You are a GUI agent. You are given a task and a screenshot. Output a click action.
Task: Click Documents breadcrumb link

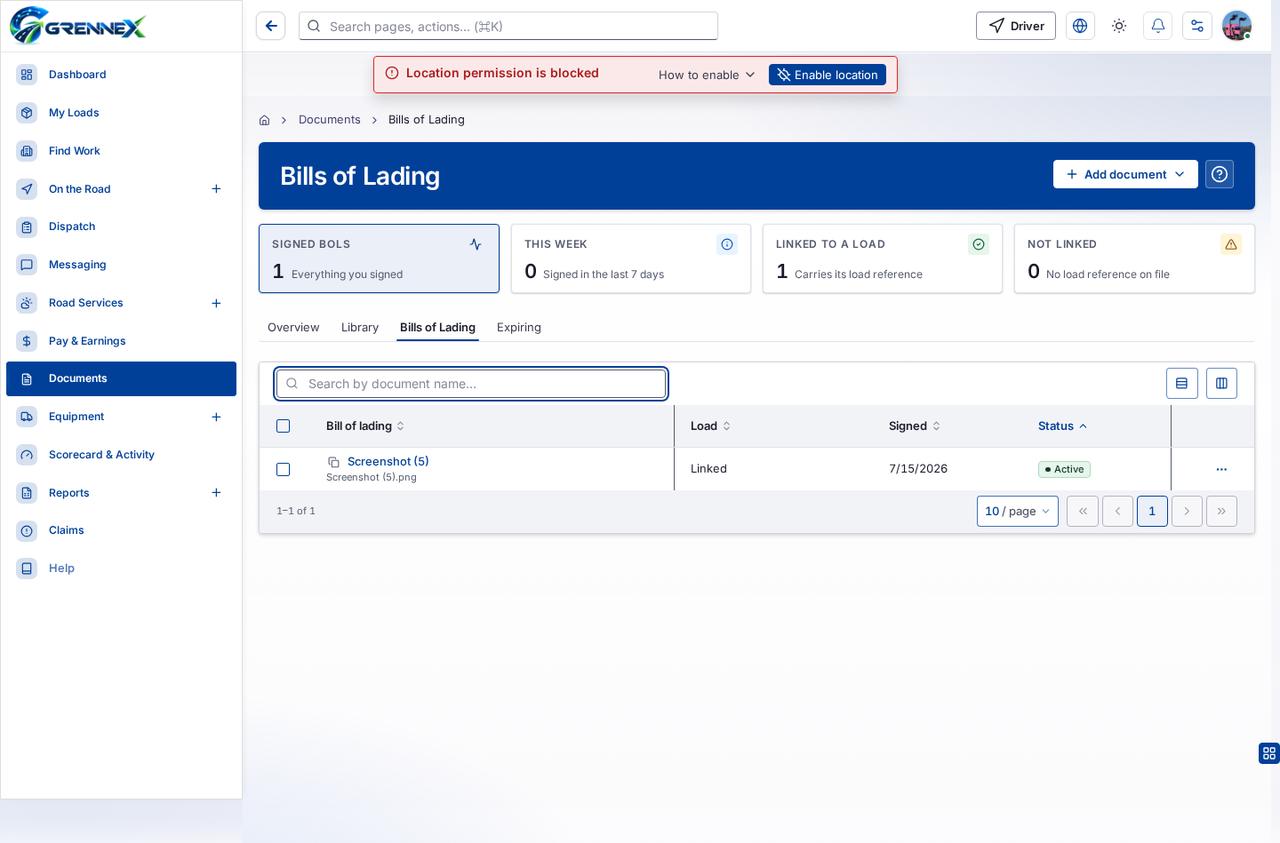329,120
